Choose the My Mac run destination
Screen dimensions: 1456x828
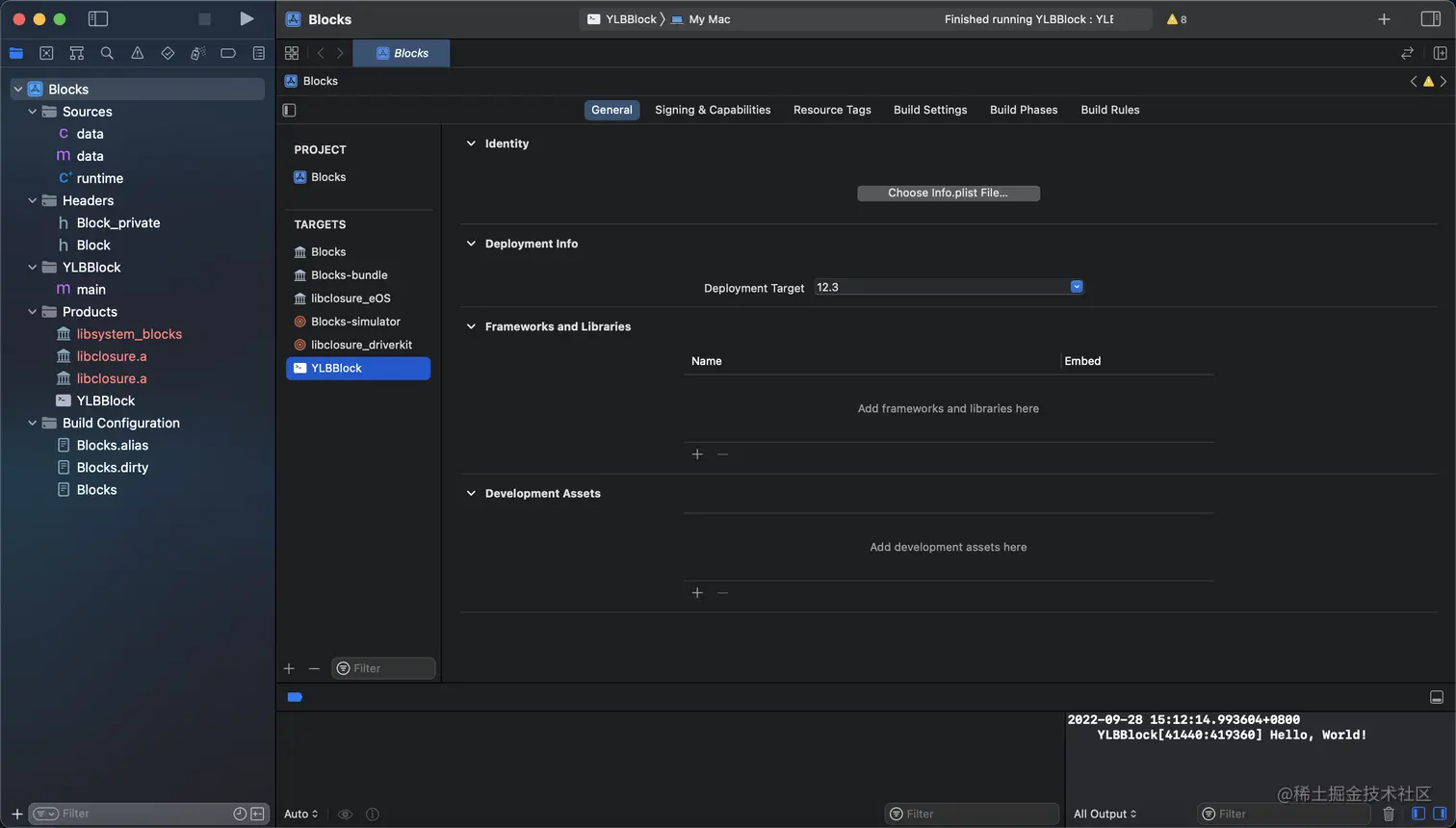pos(701,19)
